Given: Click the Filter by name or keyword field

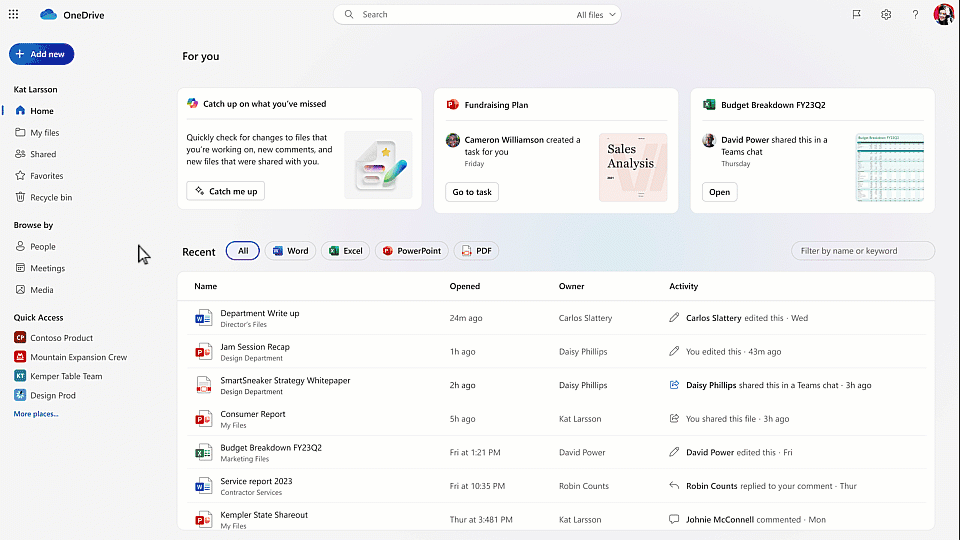Looking at the screenshot, I should [x=863, y=250].
